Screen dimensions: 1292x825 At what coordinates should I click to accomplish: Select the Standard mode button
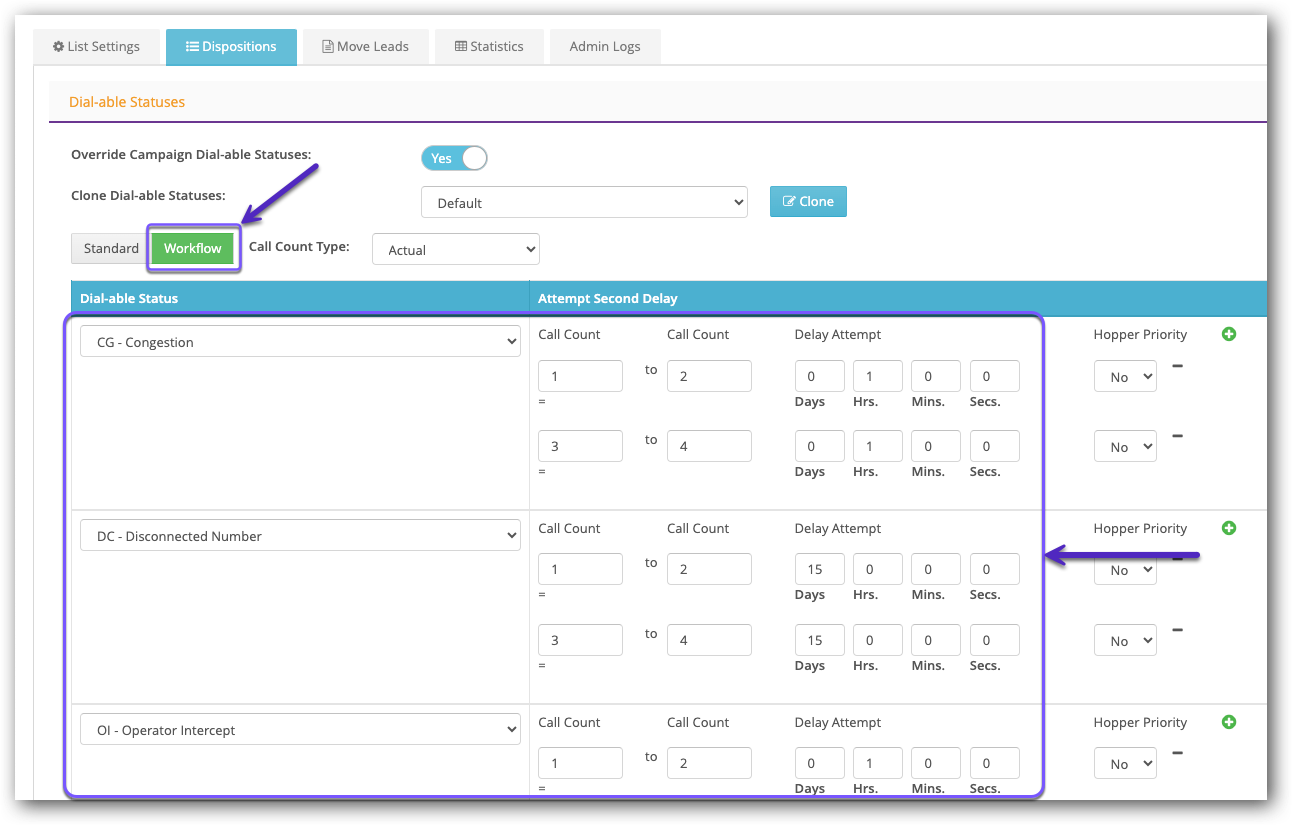coord(110,248)
